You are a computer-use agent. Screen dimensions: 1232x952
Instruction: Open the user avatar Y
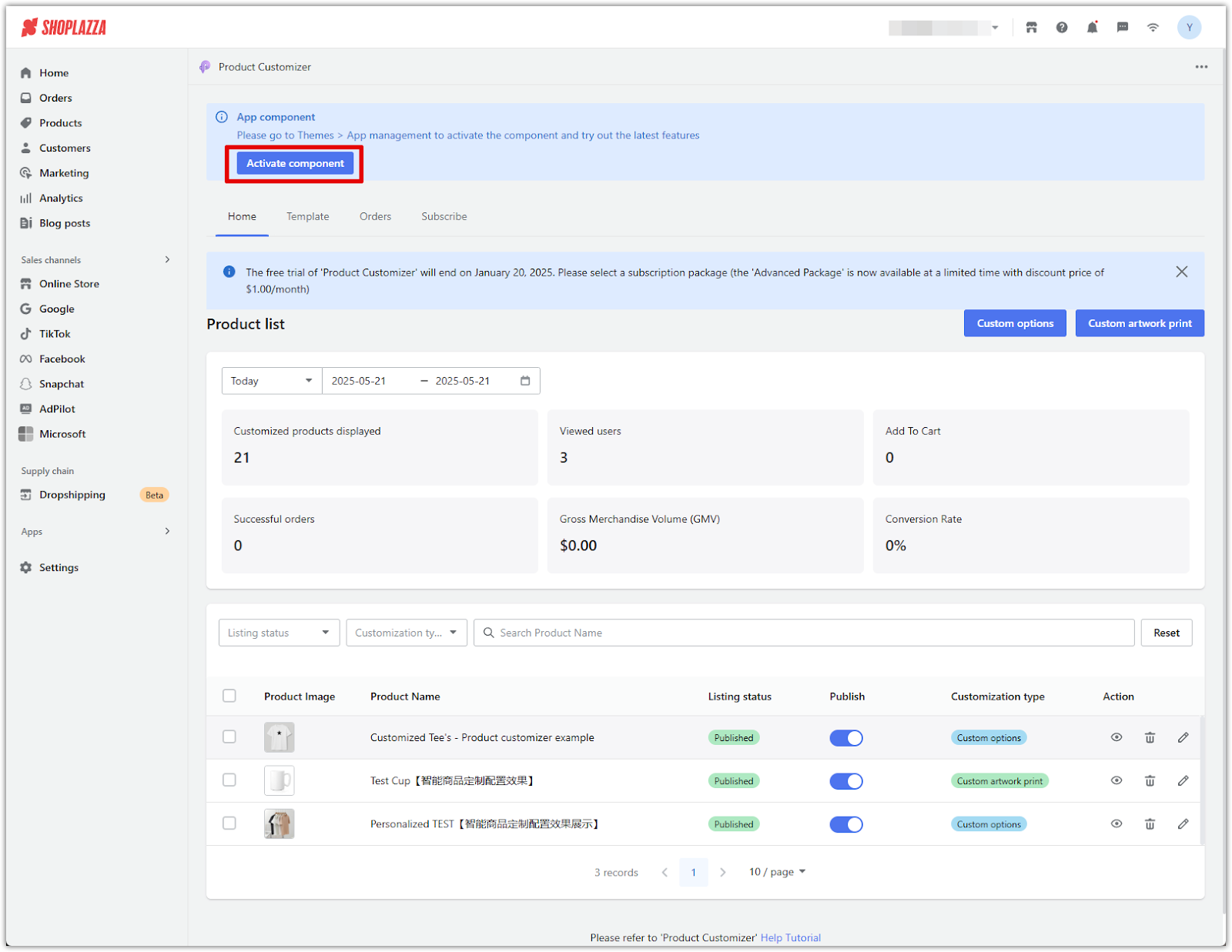tap(1190, 28)
